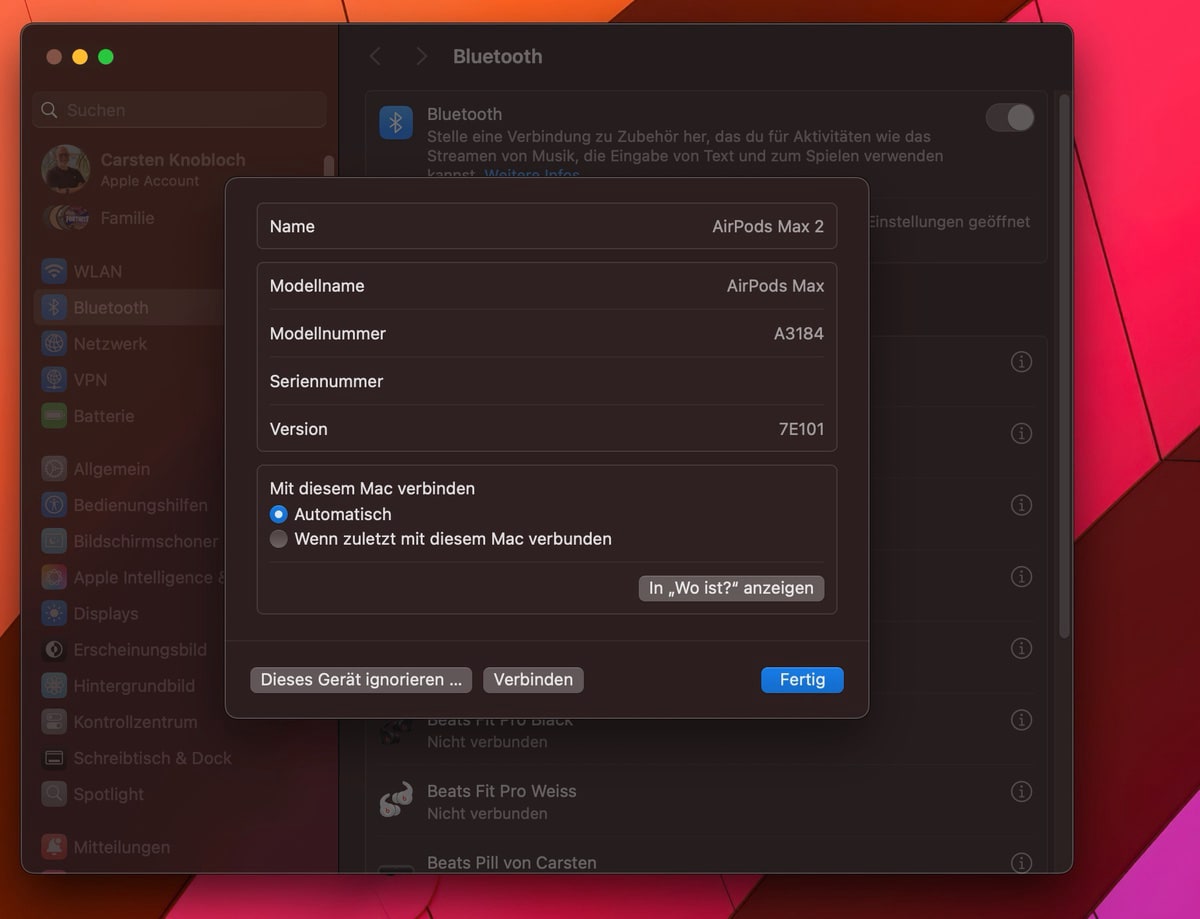Viewport: 1200px width, 919px height.
Task: Open Netzwerk settings via globe icon
Action: point(54,343)
